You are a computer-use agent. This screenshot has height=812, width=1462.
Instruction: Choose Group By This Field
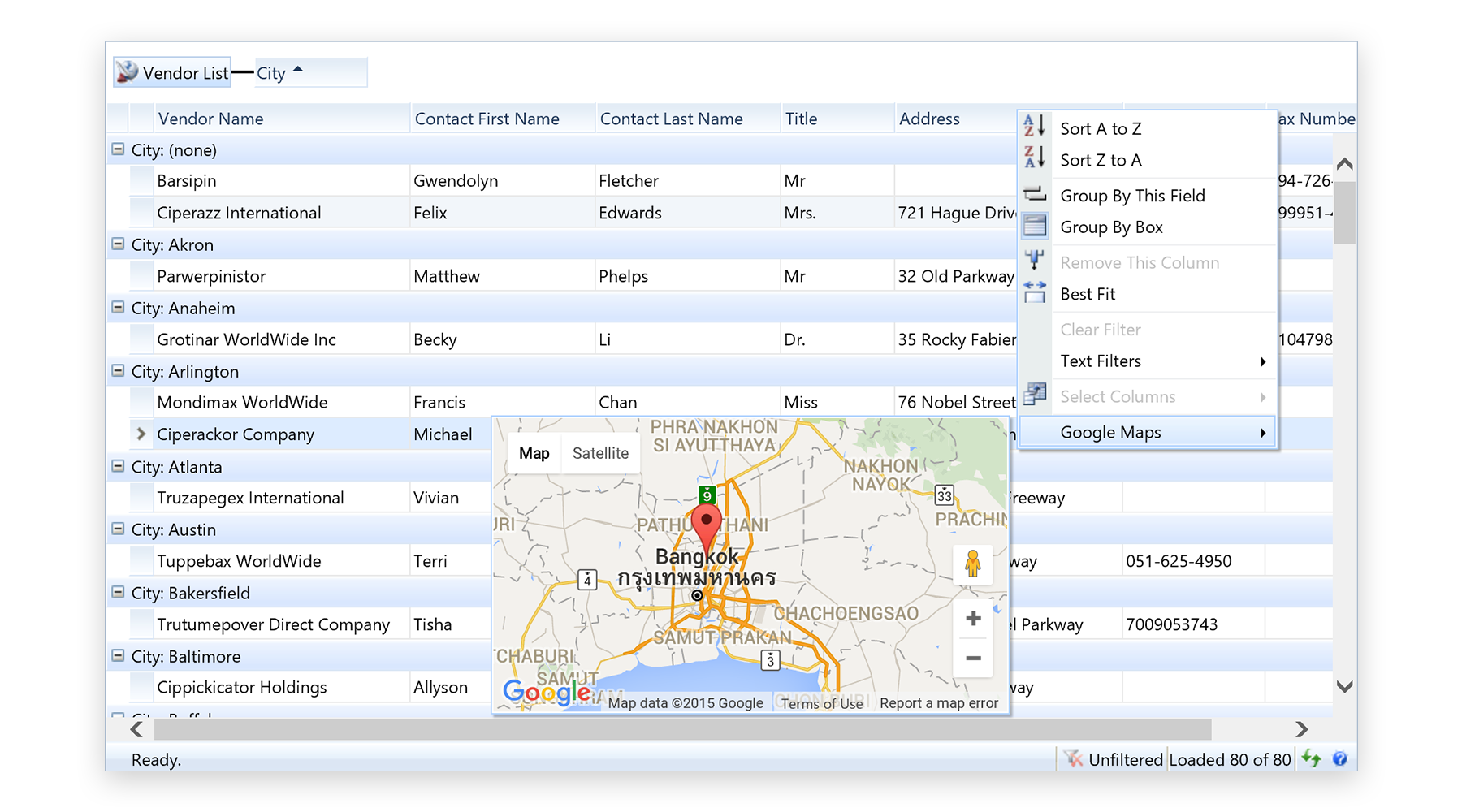click(1132, 196)
